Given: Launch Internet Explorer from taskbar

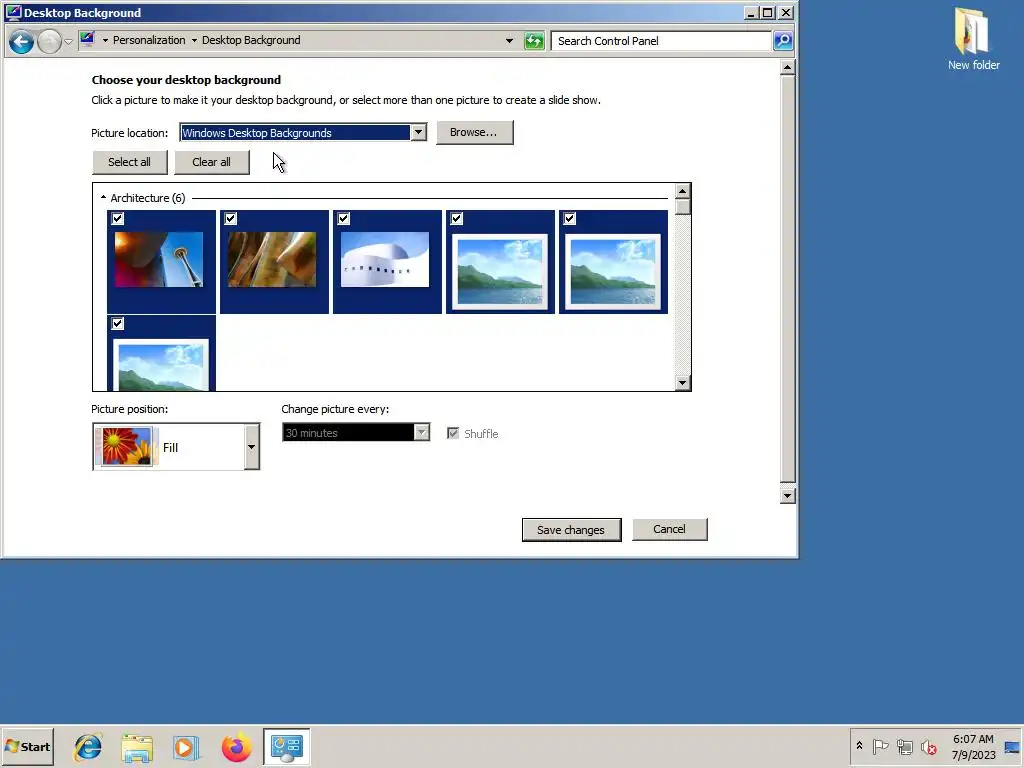Looking at the screenshot, I should point(88,747).
